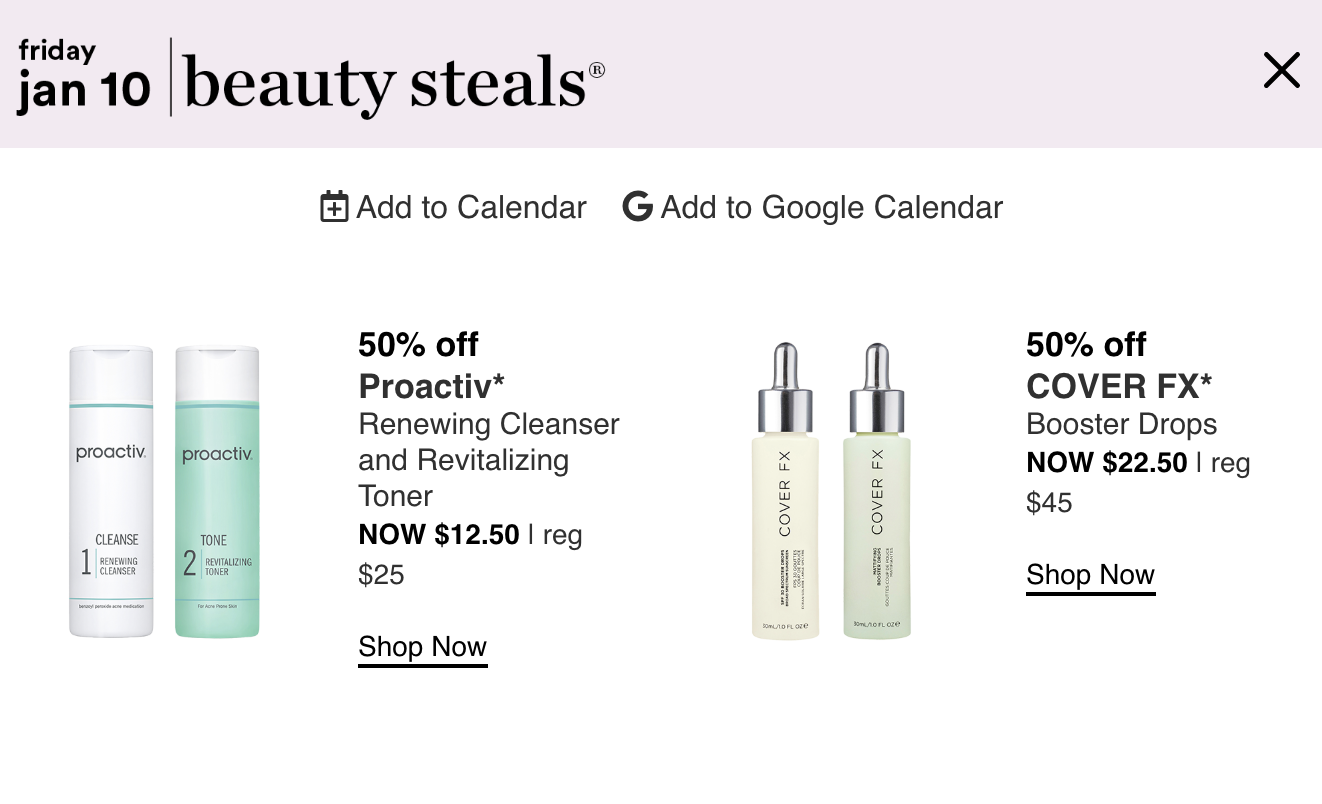Click the NOW $22.50 price text
The height and width of the screenshot is (804, 1322).
[1107, 463]
